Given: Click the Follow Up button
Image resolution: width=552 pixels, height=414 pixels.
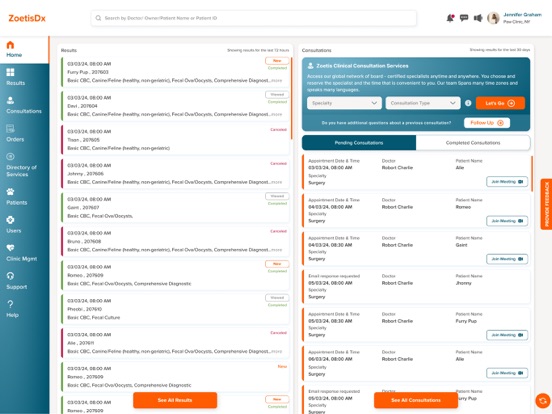Looking at the screenshot, I should (x=487, y=123).
